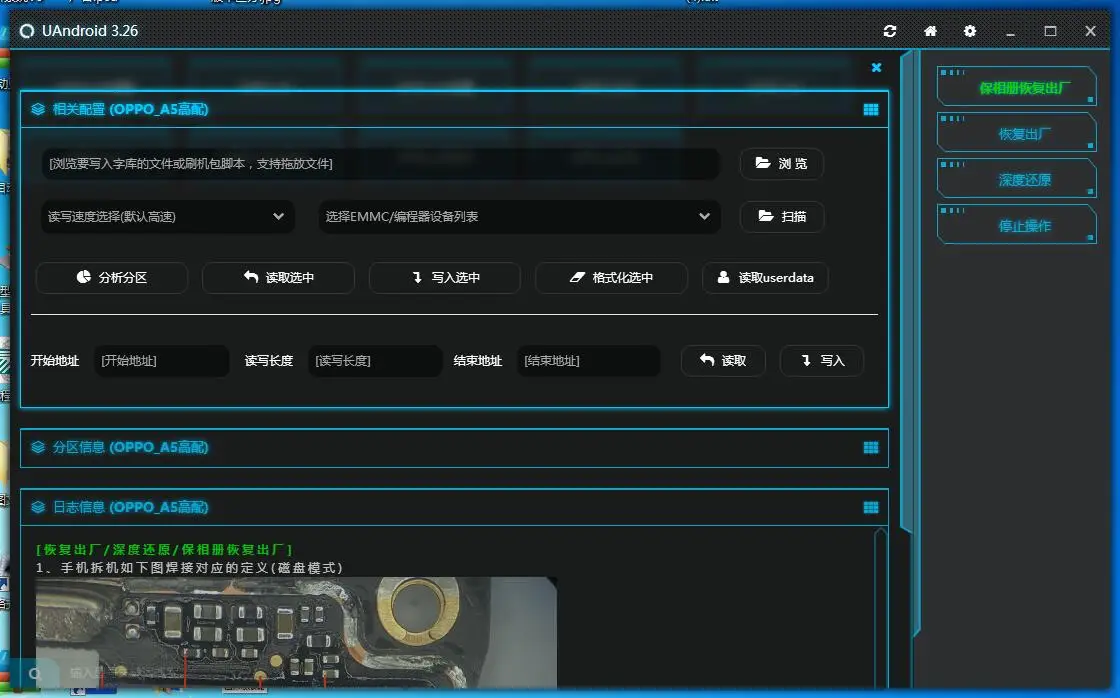
Task: Click layers icon beside 相关配置 title
Action: click(x=38, y=109)
